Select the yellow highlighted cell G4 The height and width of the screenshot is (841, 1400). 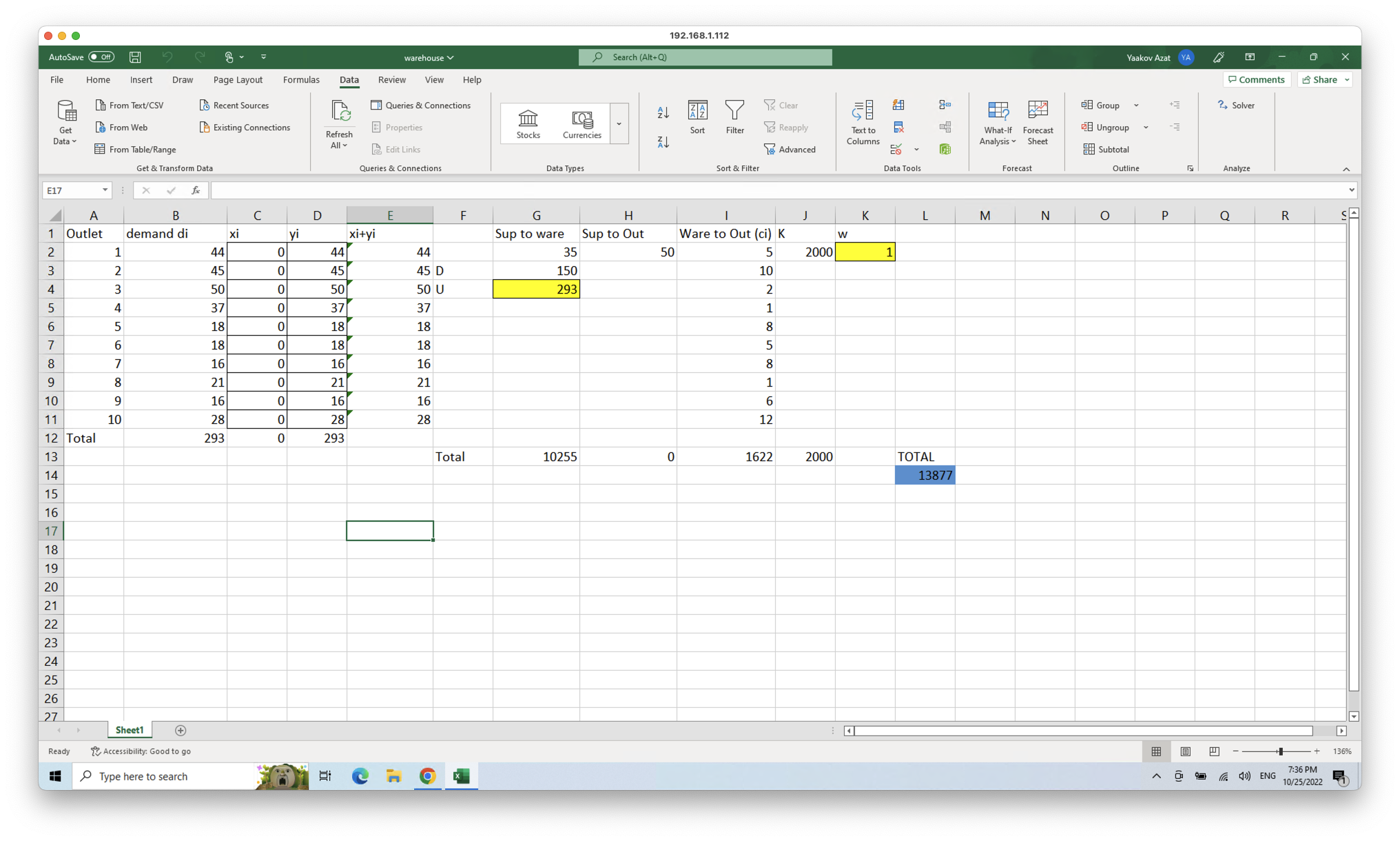pos(535,289)
